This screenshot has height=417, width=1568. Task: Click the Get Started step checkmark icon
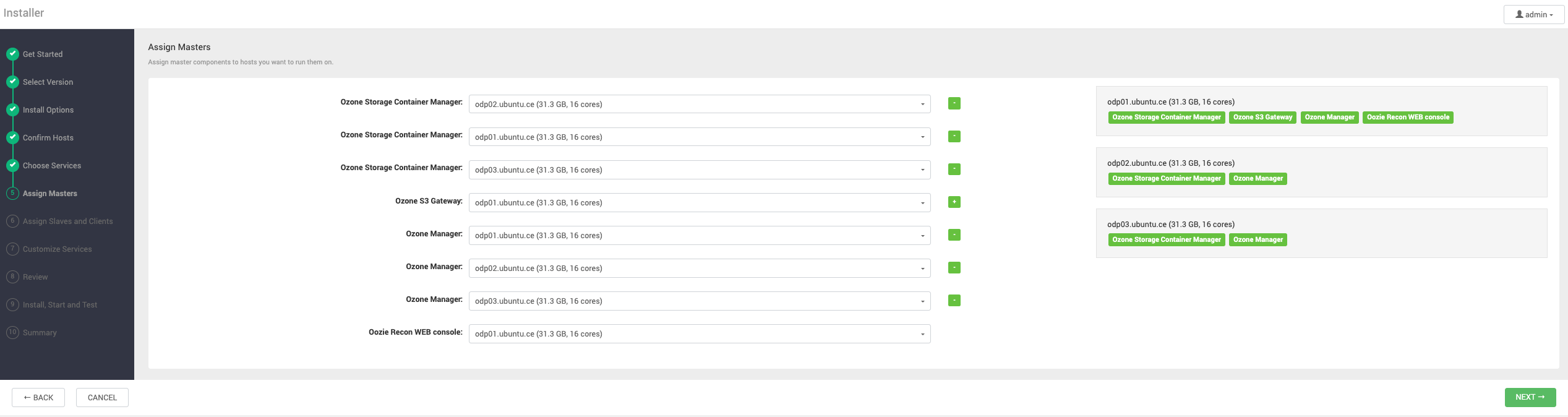tap(12, 54)
